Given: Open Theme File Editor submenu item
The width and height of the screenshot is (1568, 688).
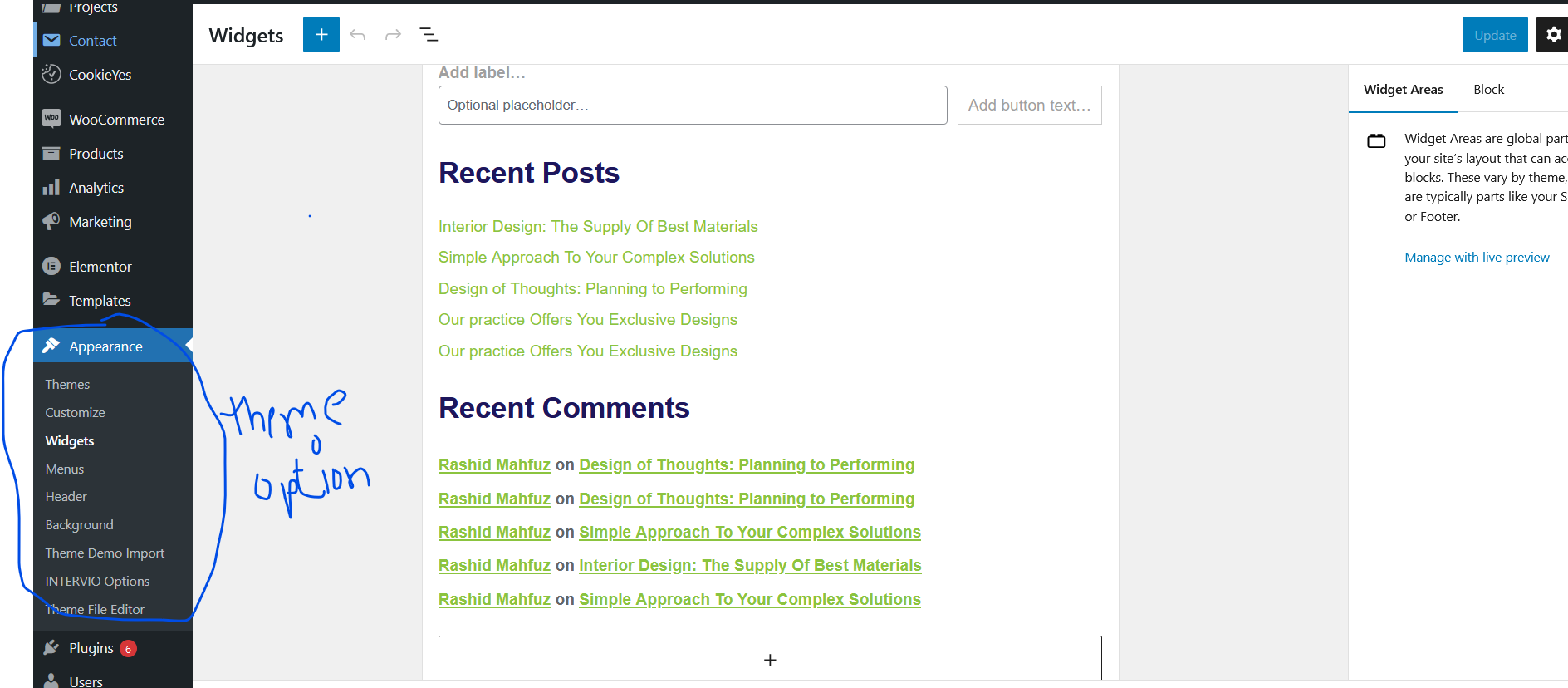Looking at the screenshot, I should pyautogui.click(x=95, y=609).
